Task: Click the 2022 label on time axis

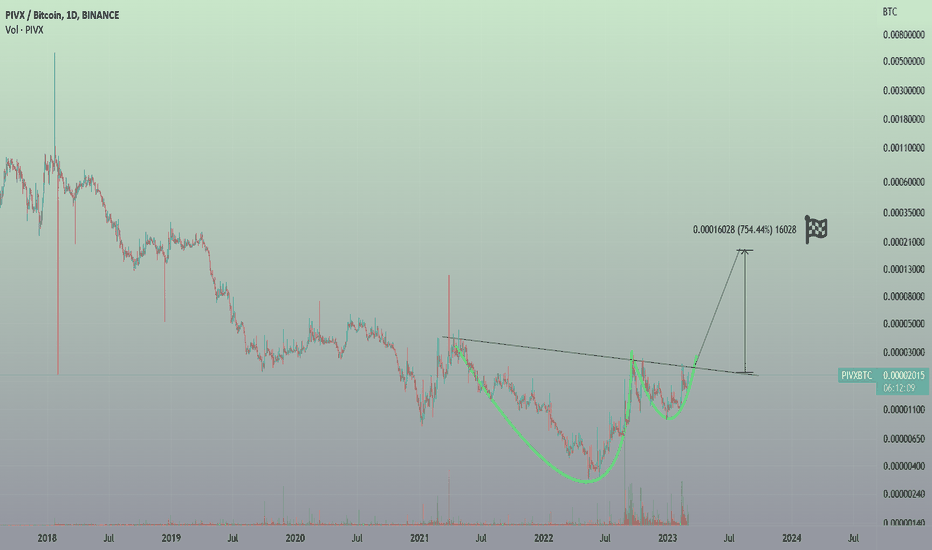Action: [x=543, y=538]
